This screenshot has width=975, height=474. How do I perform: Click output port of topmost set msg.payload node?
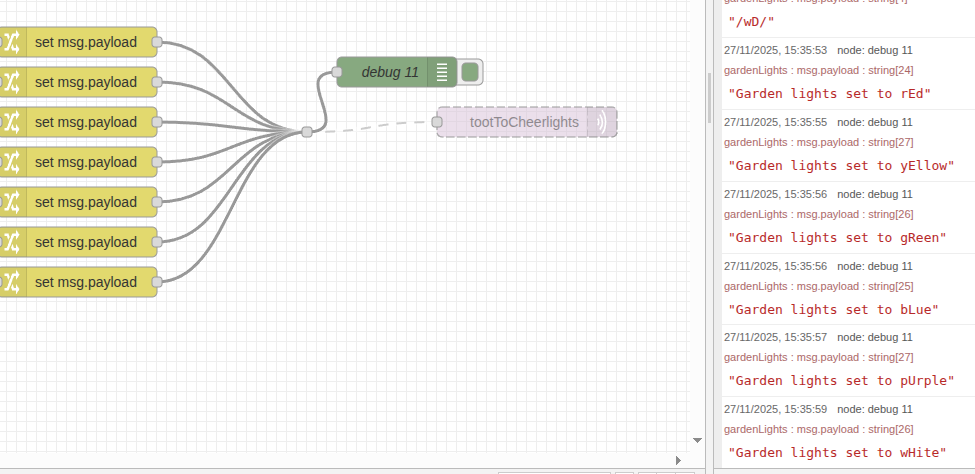157,42
